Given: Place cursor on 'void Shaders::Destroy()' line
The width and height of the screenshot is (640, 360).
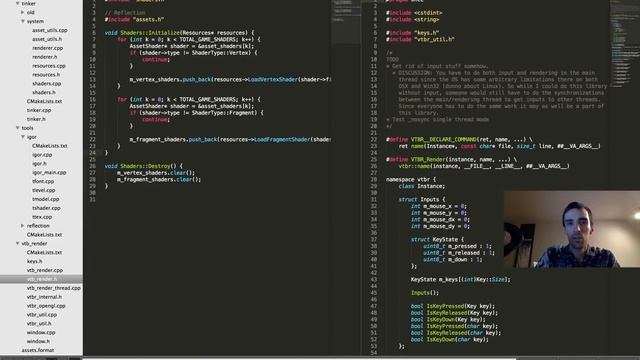Looking at the screenshot, I should (x=144, y=166).
